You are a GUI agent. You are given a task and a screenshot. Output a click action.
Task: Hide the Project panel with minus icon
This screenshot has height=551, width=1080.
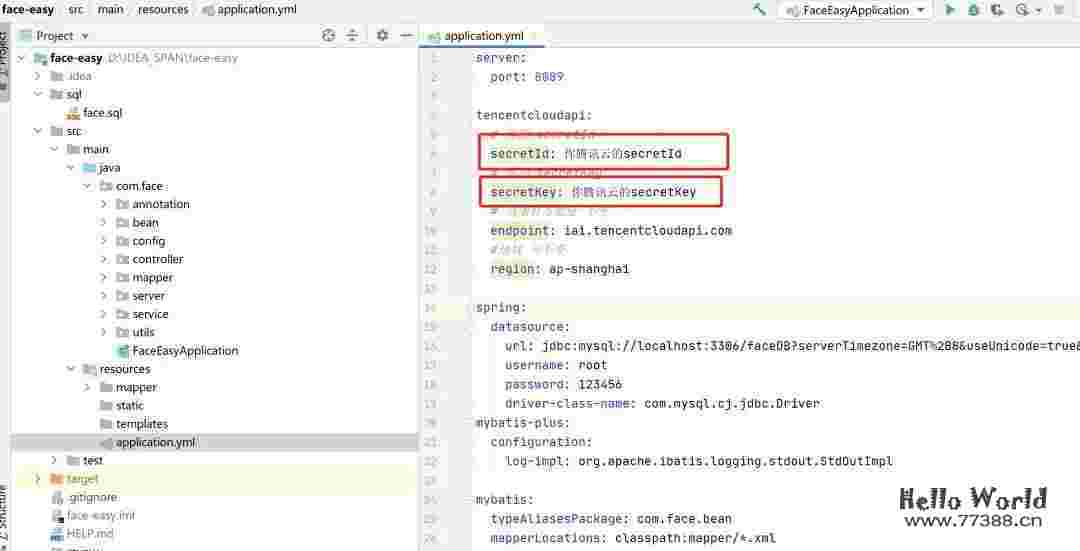pos(405,35)
